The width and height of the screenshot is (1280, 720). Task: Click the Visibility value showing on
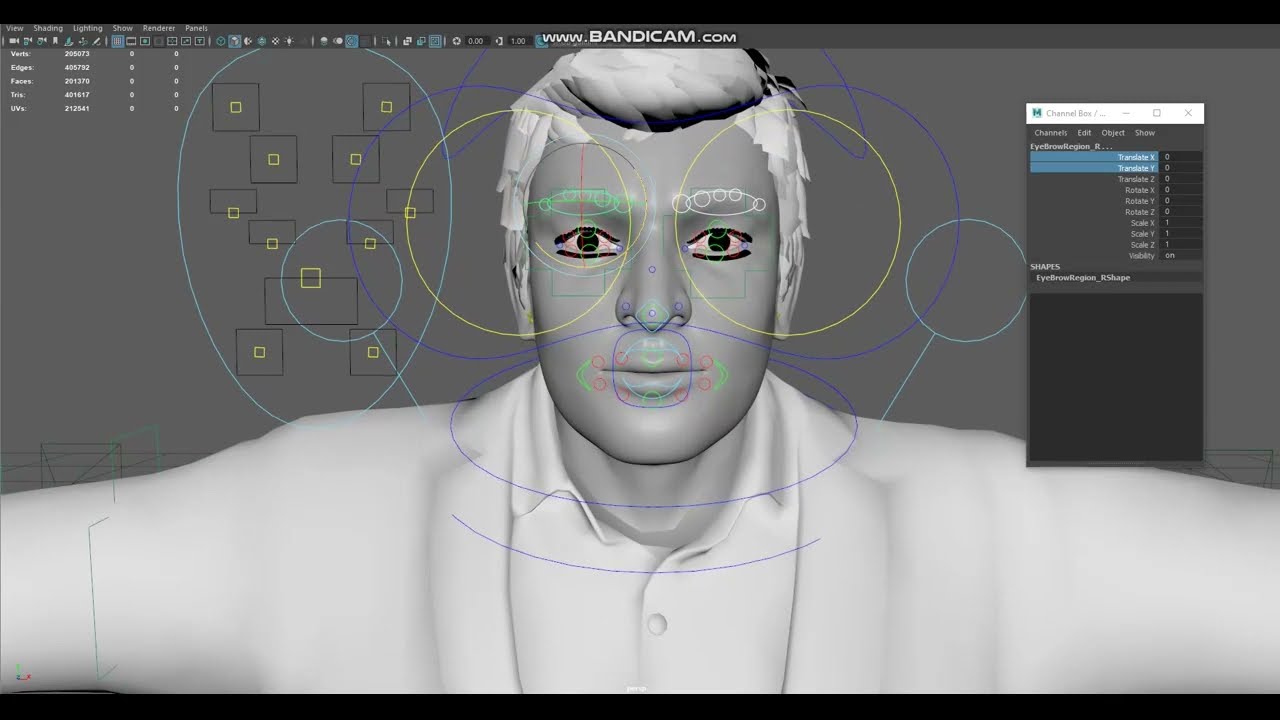click(x=1180, y=256)
